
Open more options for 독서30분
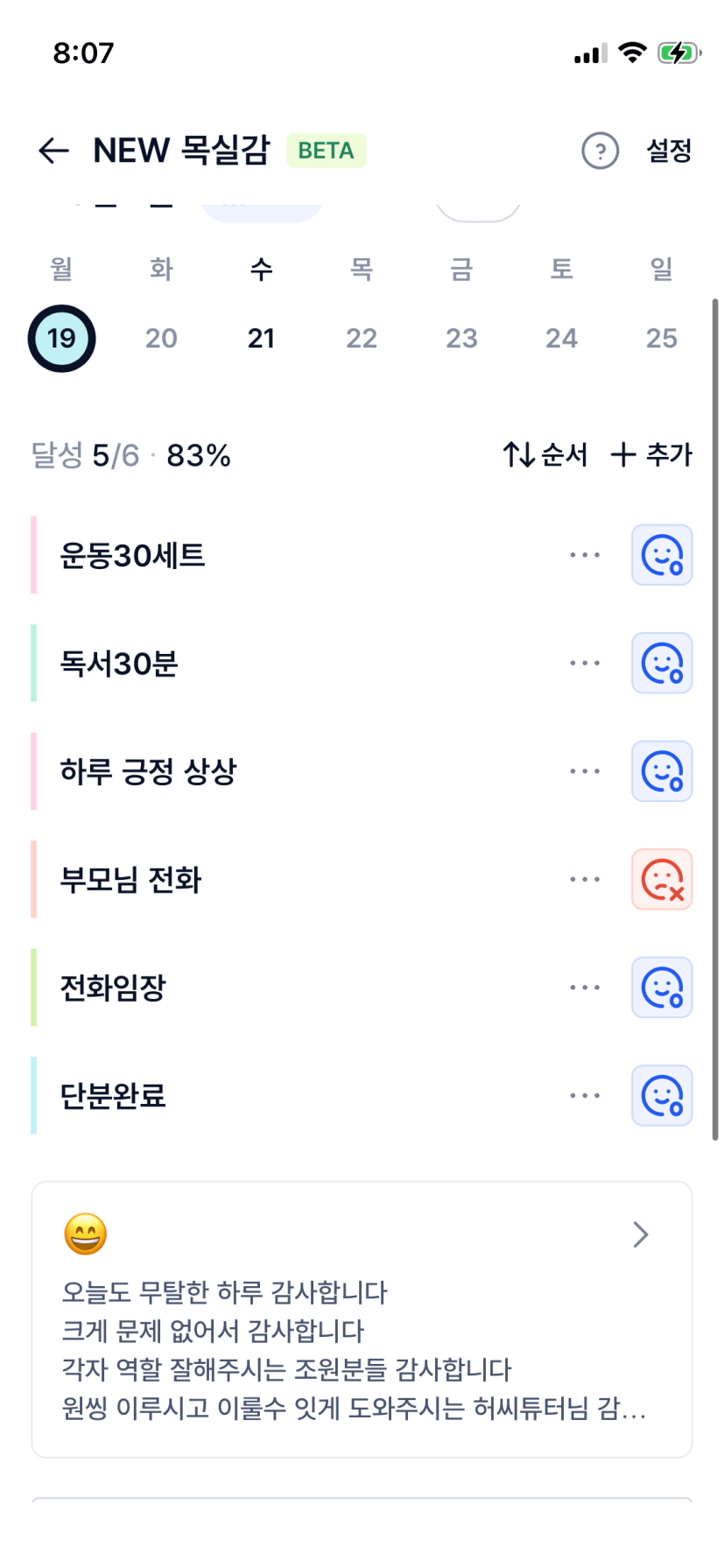[x=584, y=664]
